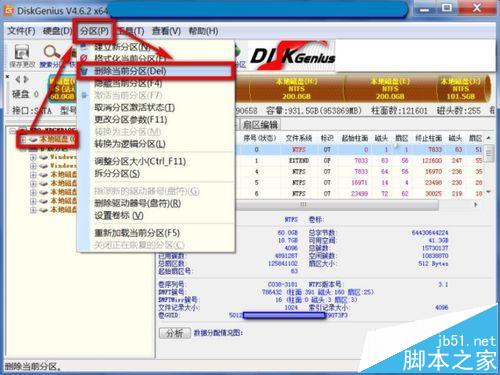Open the 帮助(H) menu
The height and width of the screenshot is (375, 500).
(x=203, y=31)
